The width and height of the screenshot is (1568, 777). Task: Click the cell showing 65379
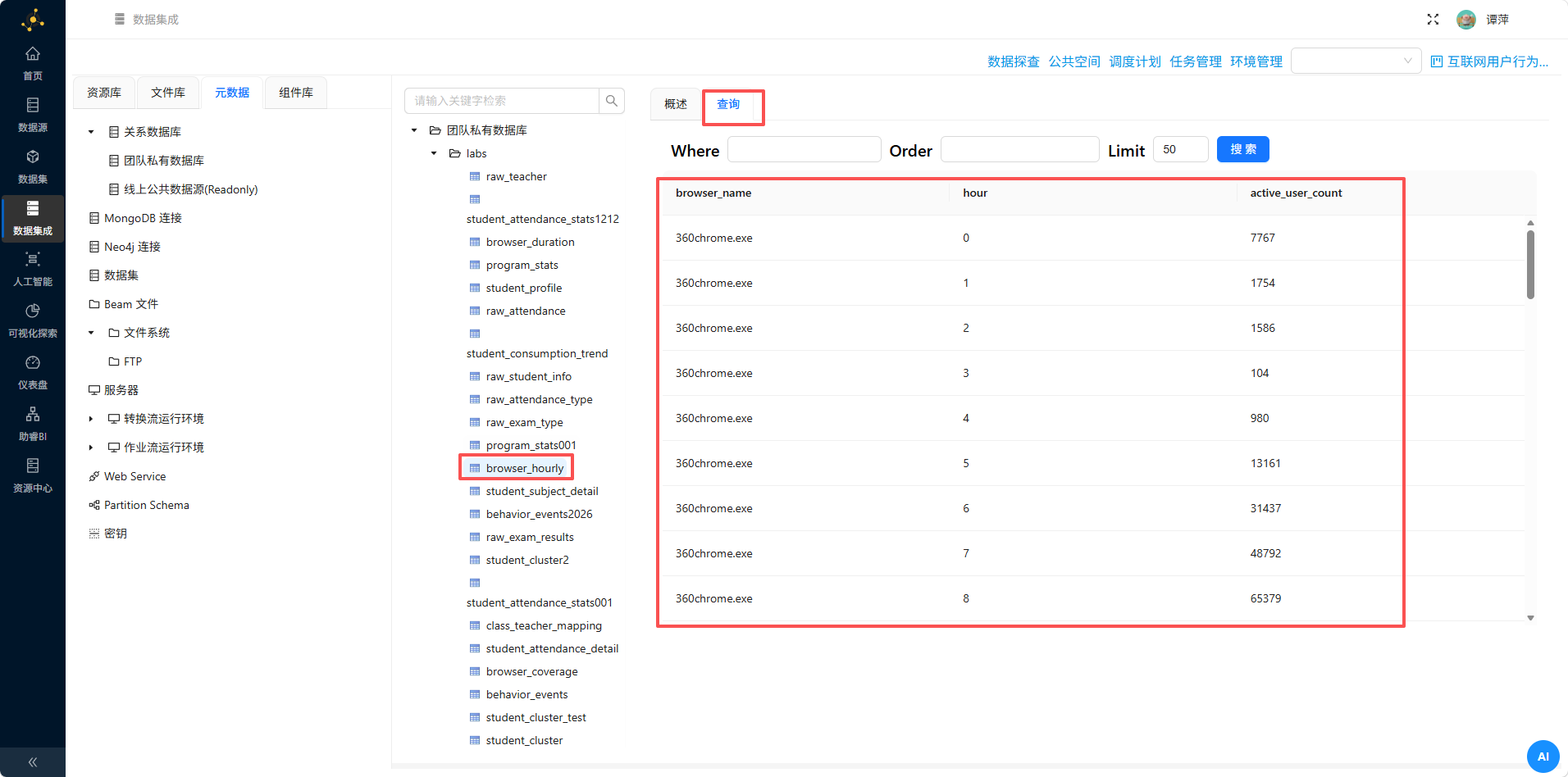pos(1265,598)
